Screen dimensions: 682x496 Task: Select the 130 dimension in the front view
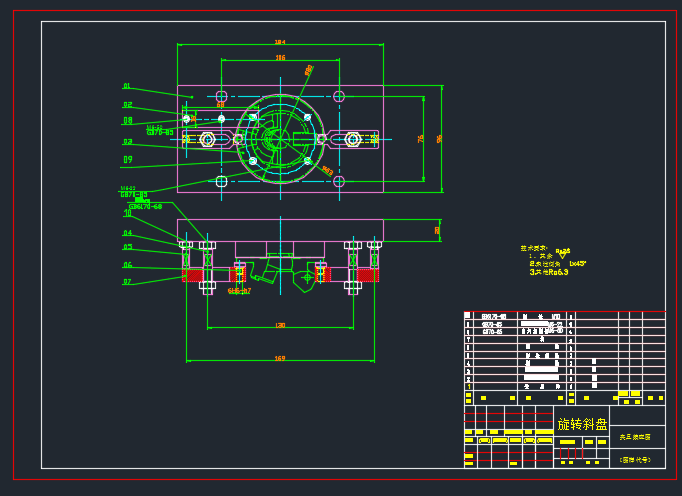[x=280, y=325]
